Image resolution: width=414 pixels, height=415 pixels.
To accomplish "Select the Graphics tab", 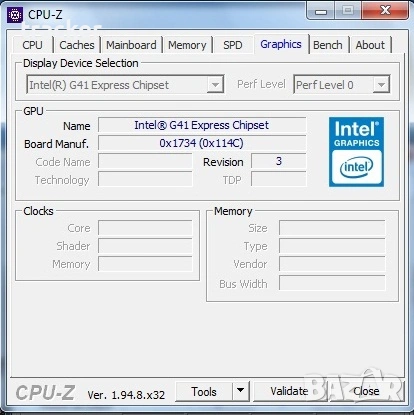I will (281, 44).
